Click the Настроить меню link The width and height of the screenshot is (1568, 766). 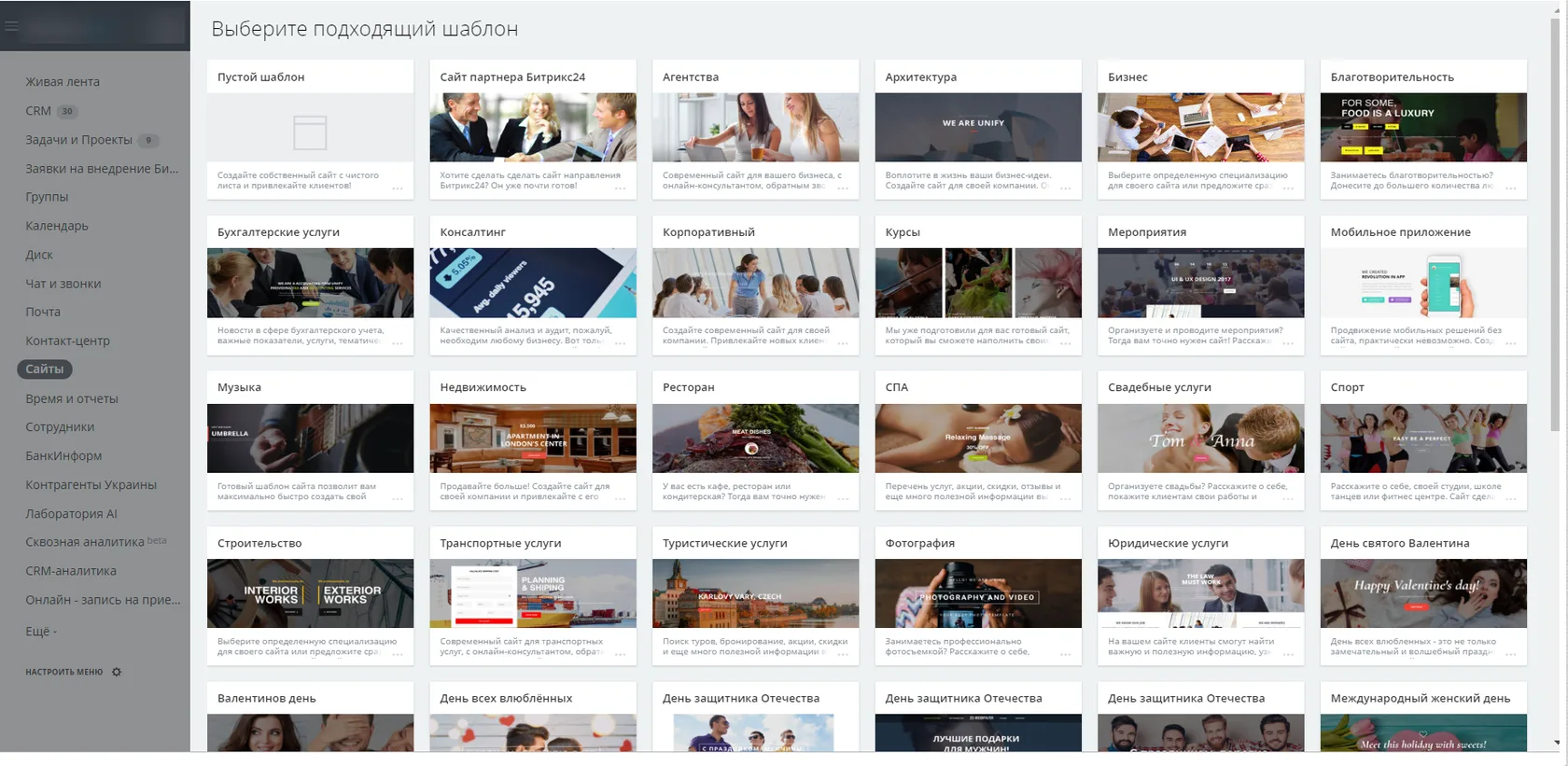click(64, 672)
